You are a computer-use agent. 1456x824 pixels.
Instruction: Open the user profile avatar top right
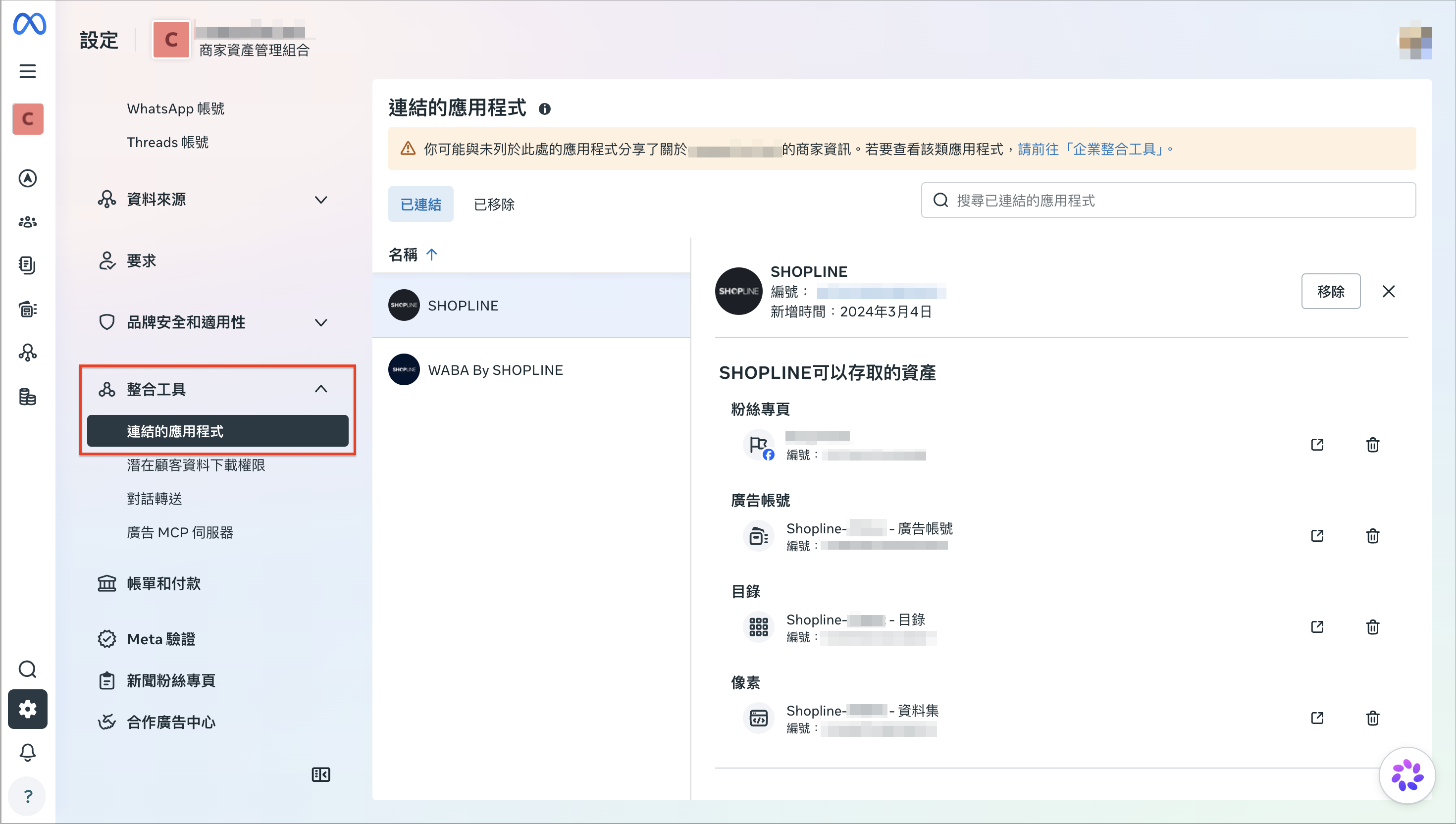coord(1415,41)
